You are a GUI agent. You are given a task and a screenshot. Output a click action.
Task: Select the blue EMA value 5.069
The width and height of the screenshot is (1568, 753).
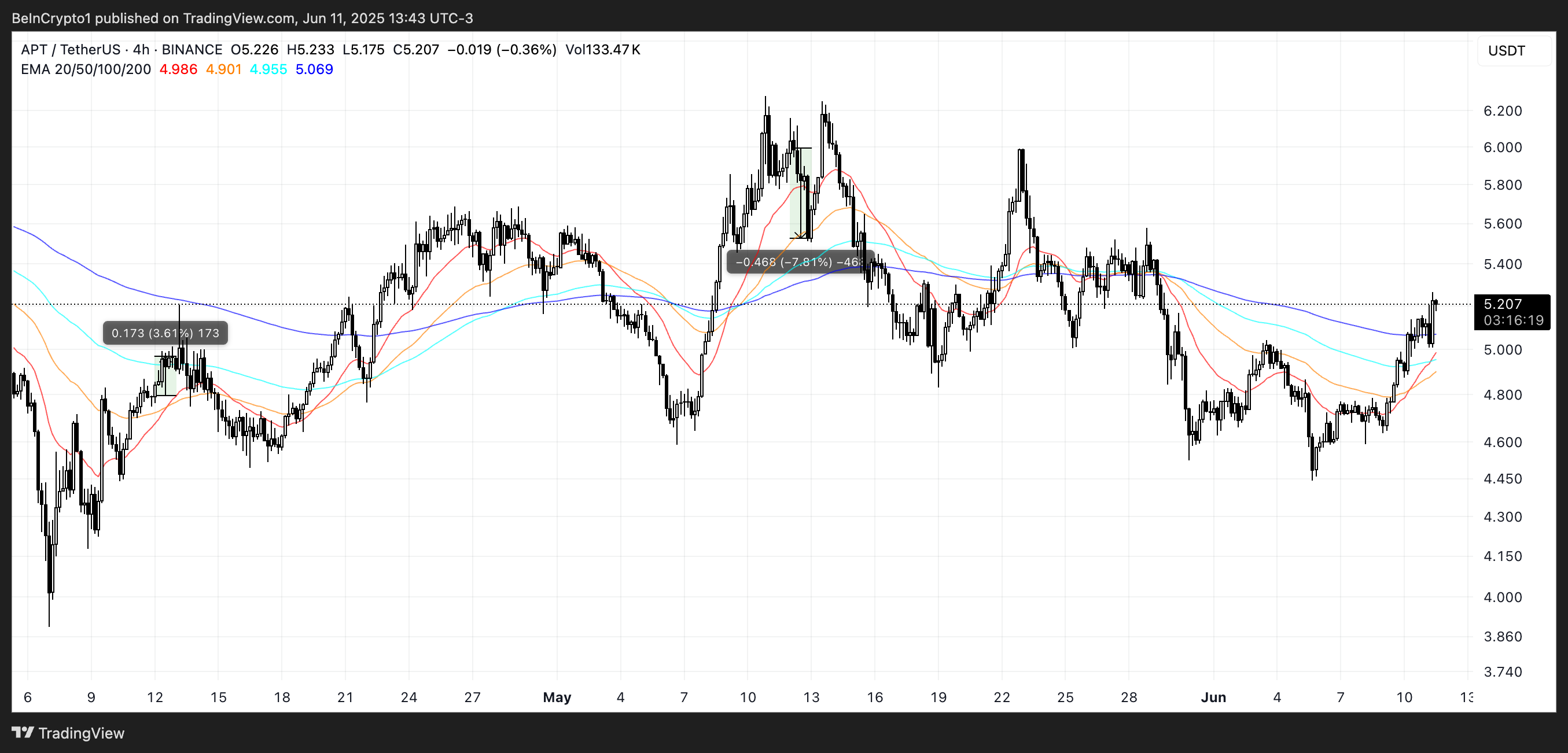[314, 69]
